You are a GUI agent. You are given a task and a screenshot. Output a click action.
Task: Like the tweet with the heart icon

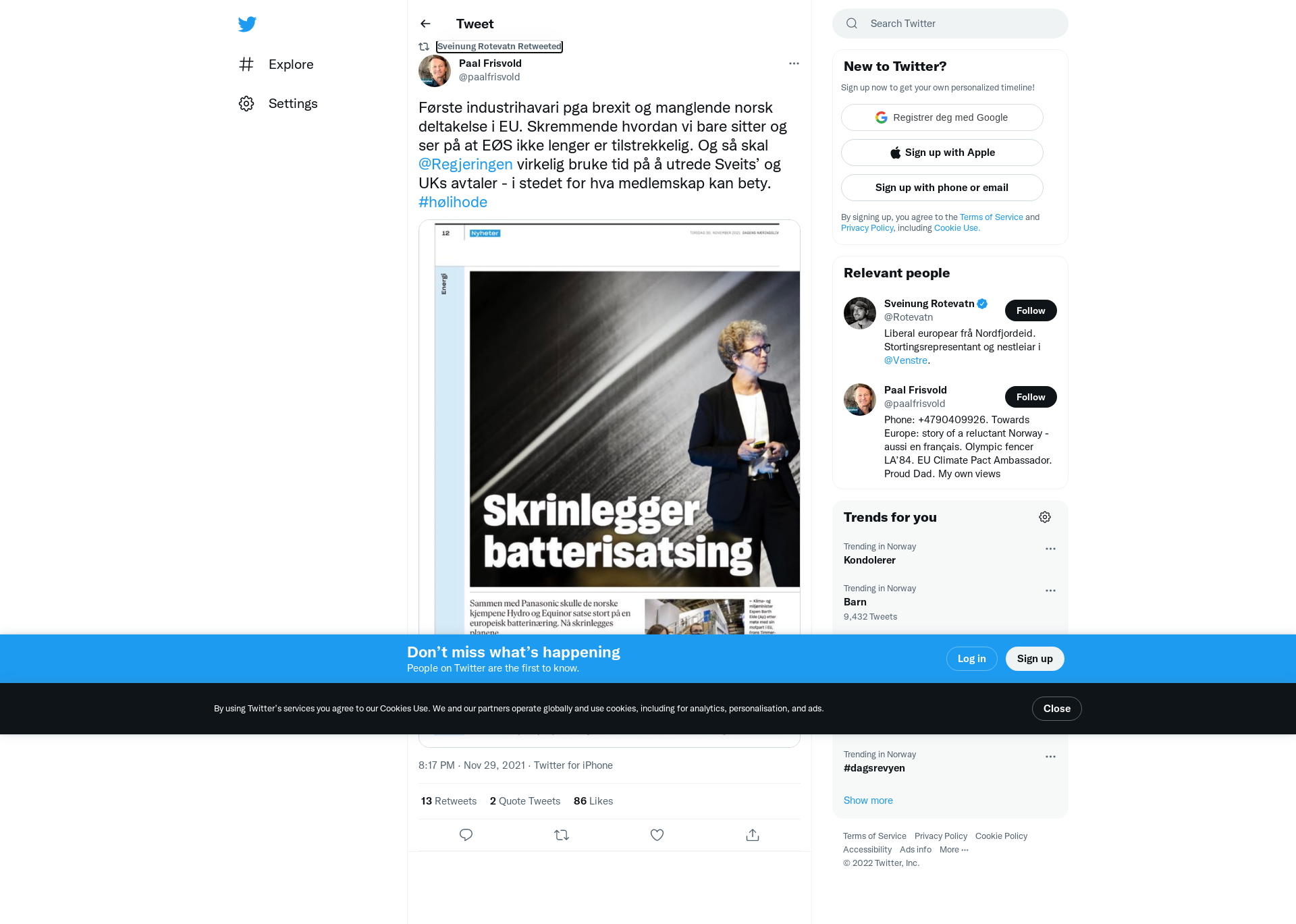657,835
